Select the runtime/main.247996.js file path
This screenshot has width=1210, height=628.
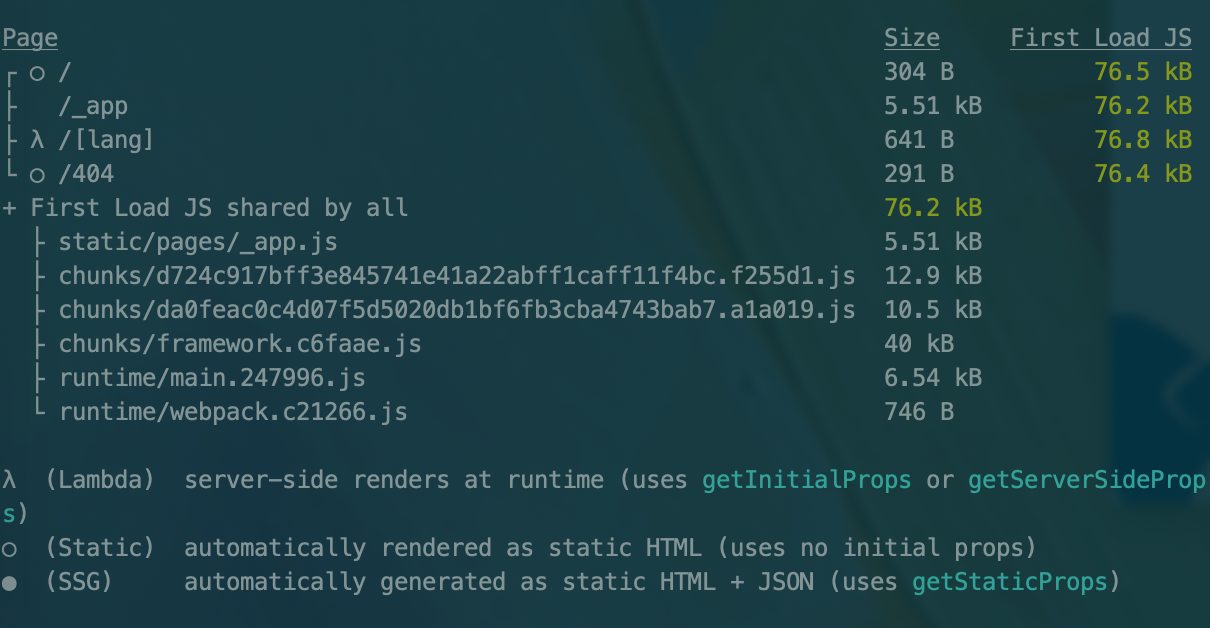tap(212, 378)
